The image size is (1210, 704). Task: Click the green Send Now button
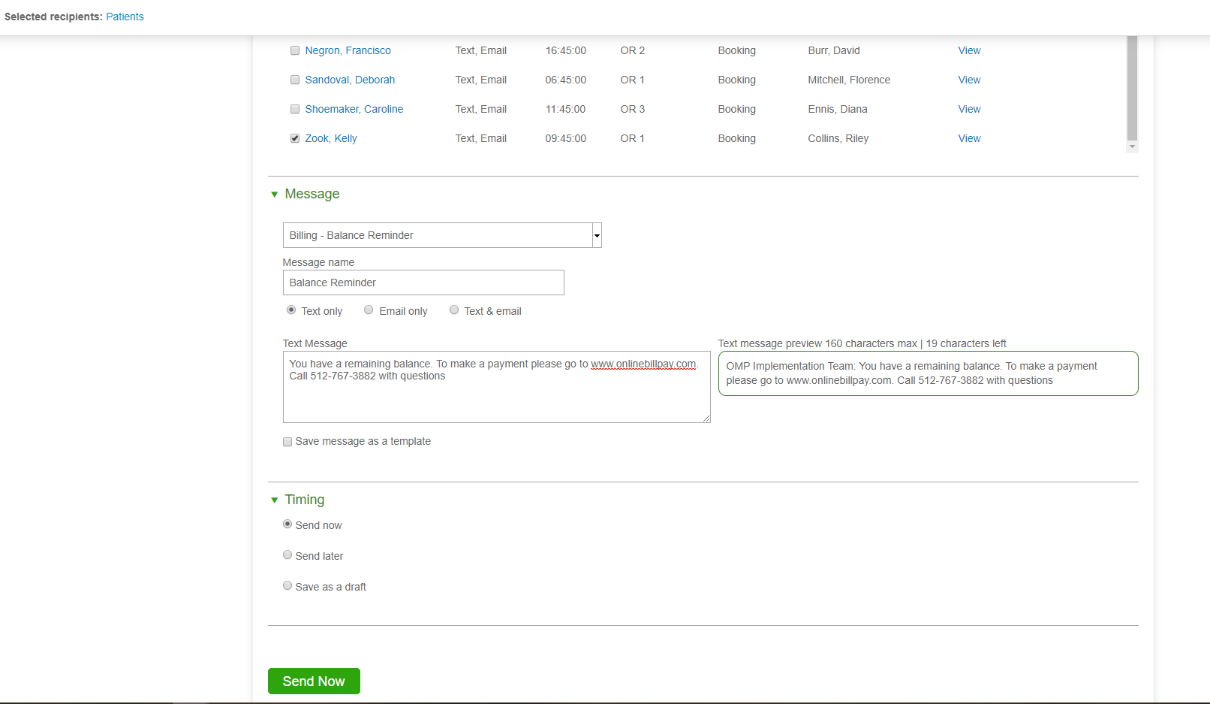[313, 681]
